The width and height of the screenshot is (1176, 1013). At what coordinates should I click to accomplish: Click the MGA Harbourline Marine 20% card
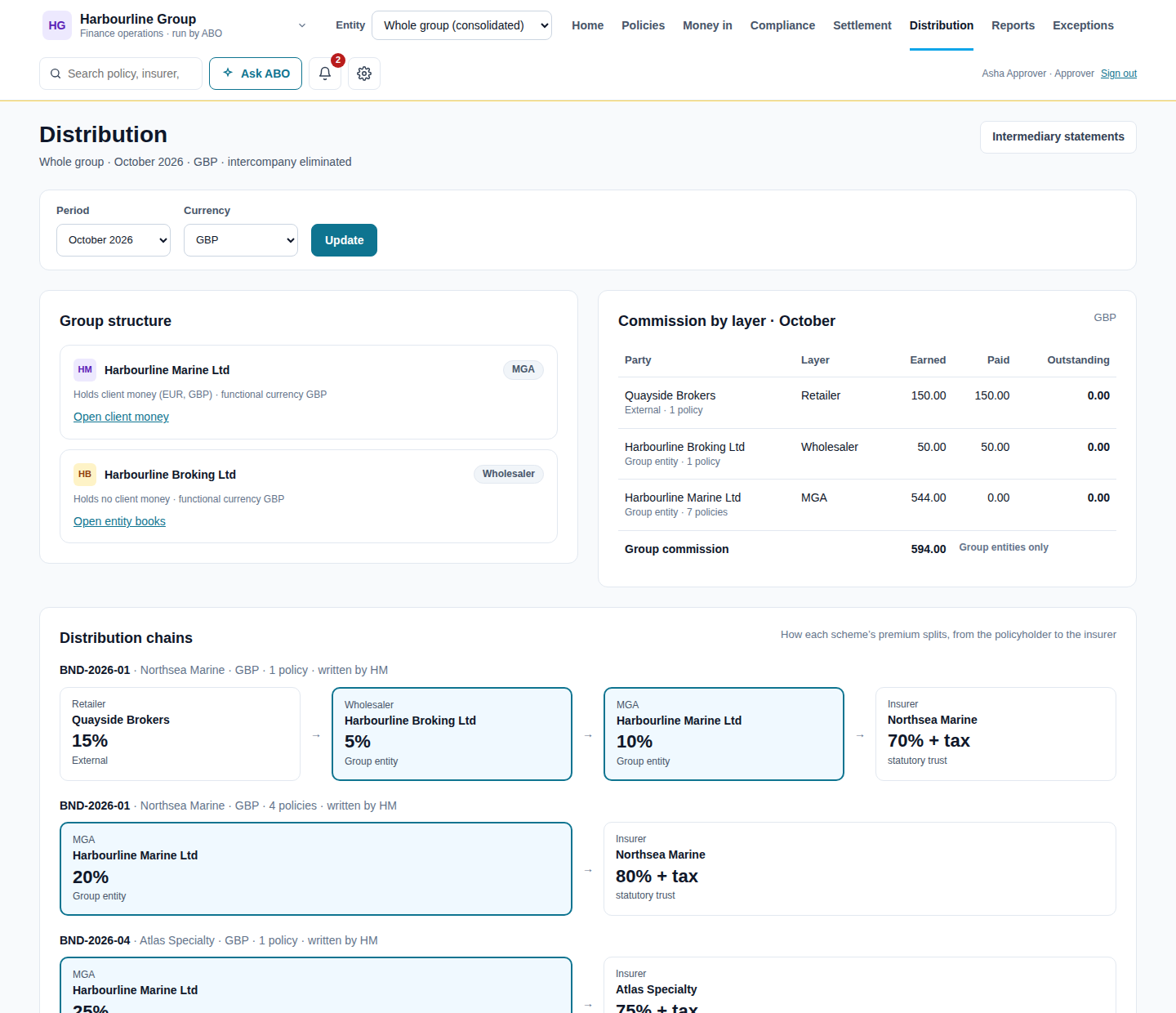click(316, 868)
